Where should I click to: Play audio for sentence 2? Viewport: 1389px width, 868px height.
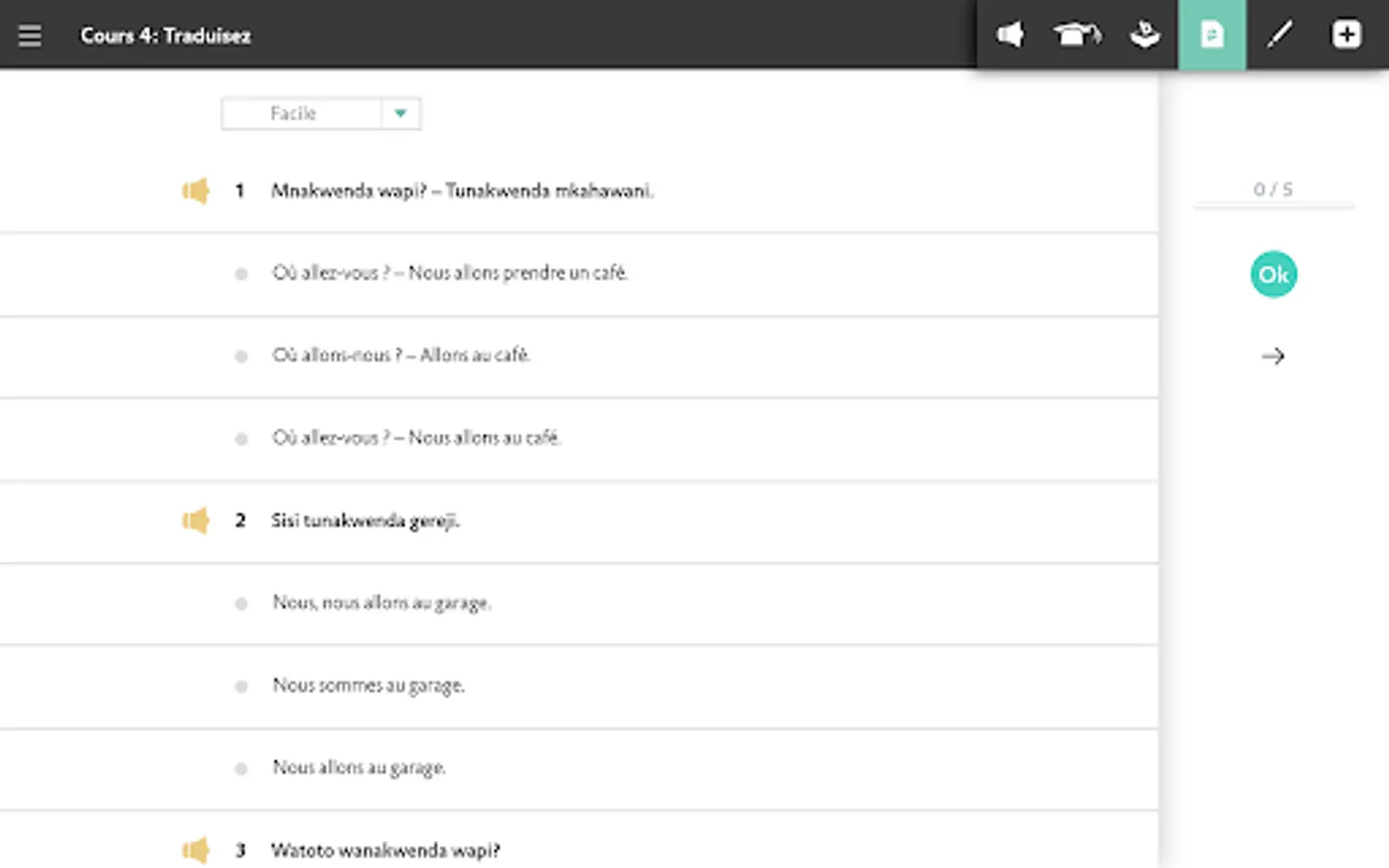point(196,521)
